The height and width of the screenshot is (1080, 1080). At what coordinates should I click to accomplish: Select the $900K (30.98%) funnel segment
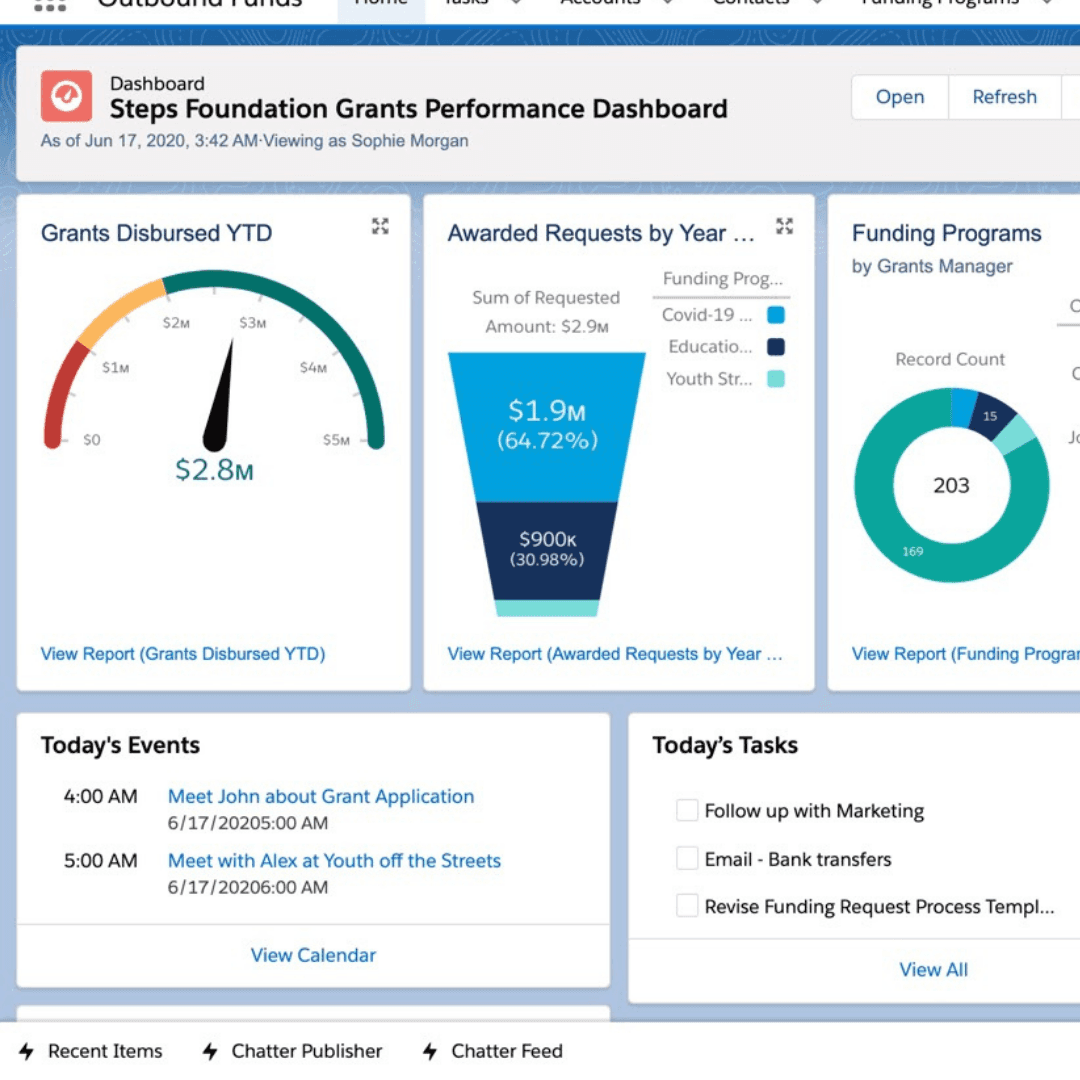pyautogui.click(x=547, y=550)
